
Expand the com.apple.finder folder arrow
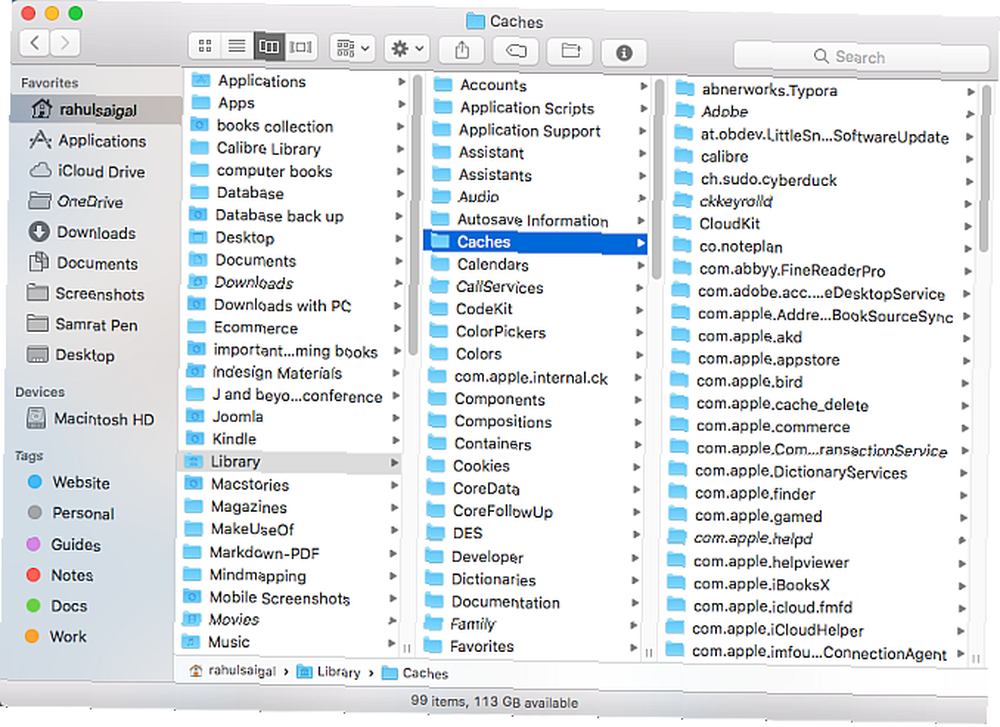tap(963, 496)
